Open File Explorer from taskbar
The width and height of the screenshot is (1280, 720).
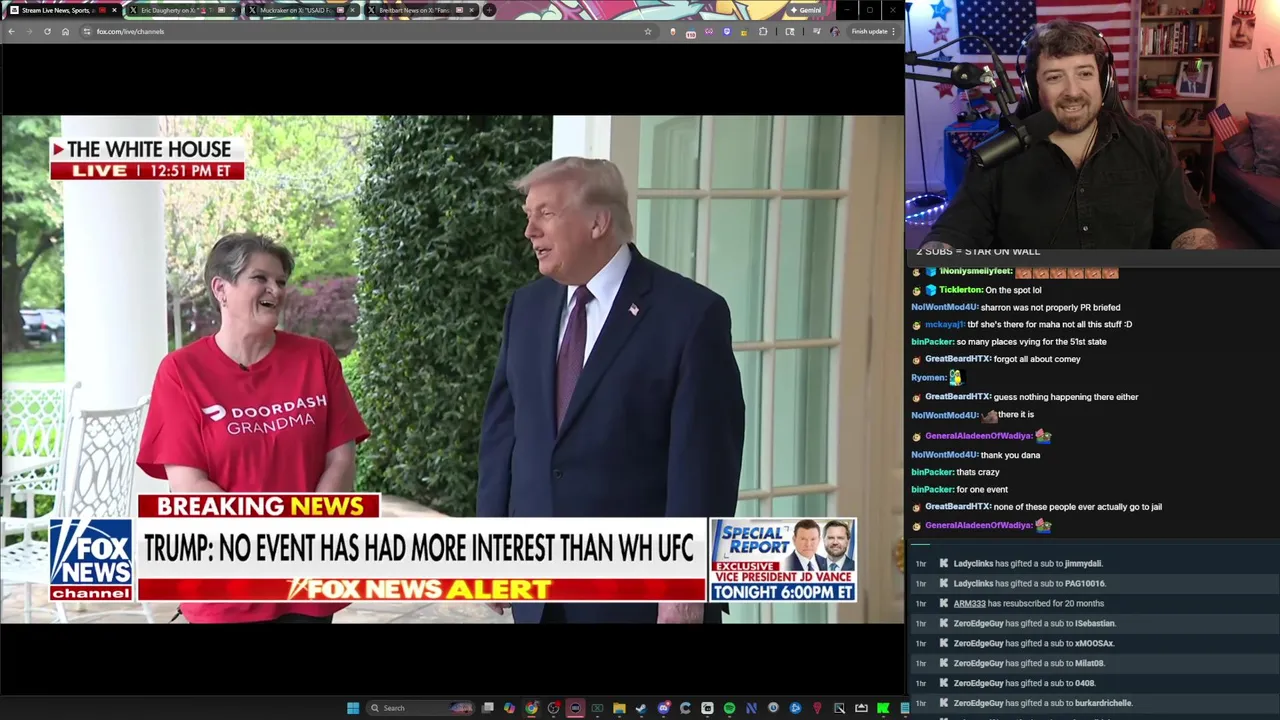pos(619,708)
